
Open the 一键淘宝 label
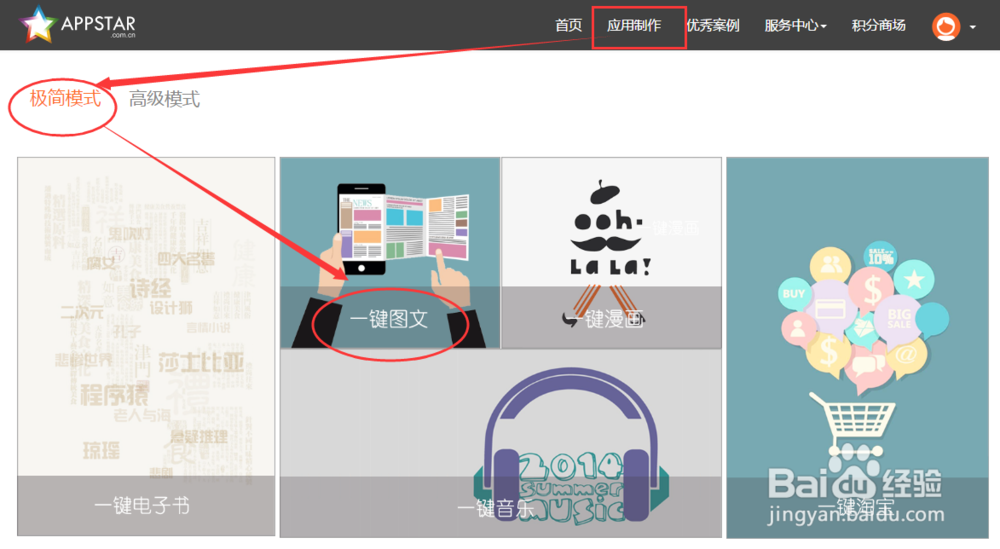point(857,508)
